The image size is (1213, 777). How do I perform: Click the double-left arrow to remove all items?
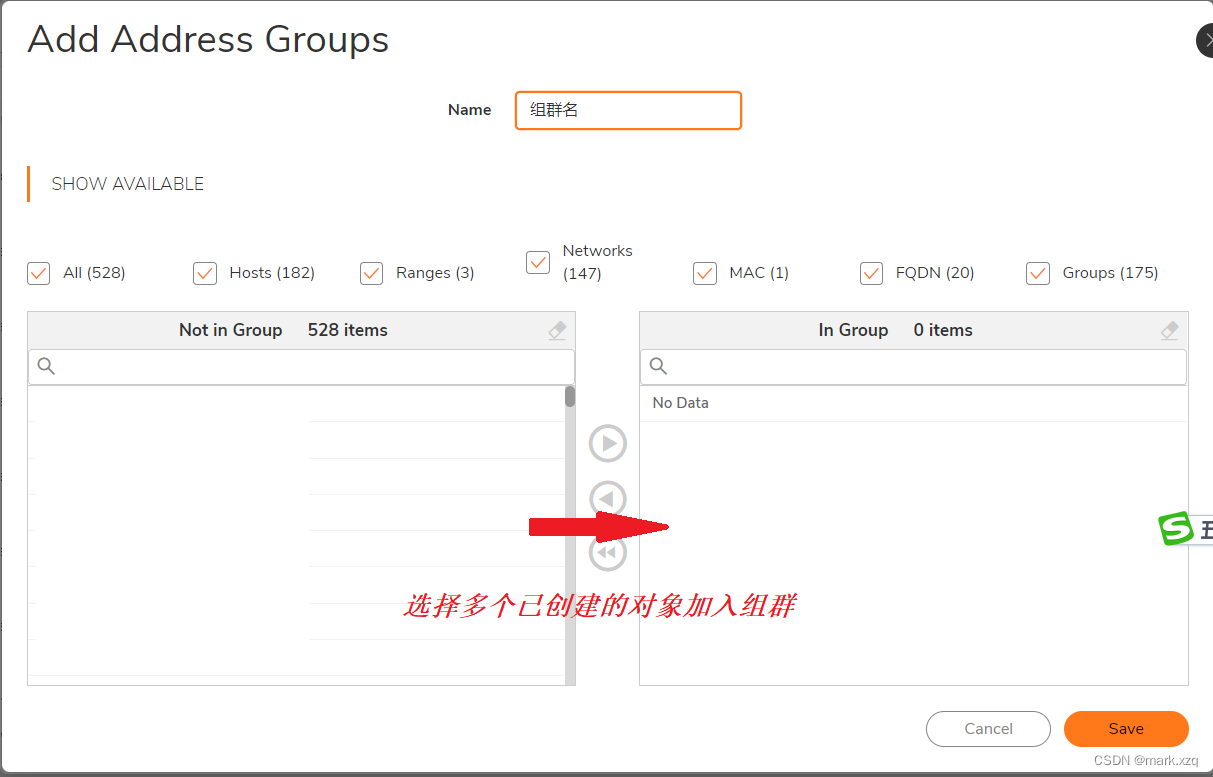[607, 552]
